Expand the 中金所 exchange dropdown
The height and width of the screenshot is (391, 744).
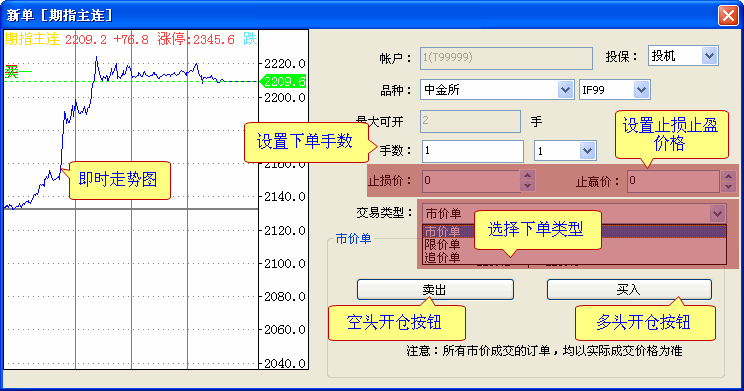565,90
